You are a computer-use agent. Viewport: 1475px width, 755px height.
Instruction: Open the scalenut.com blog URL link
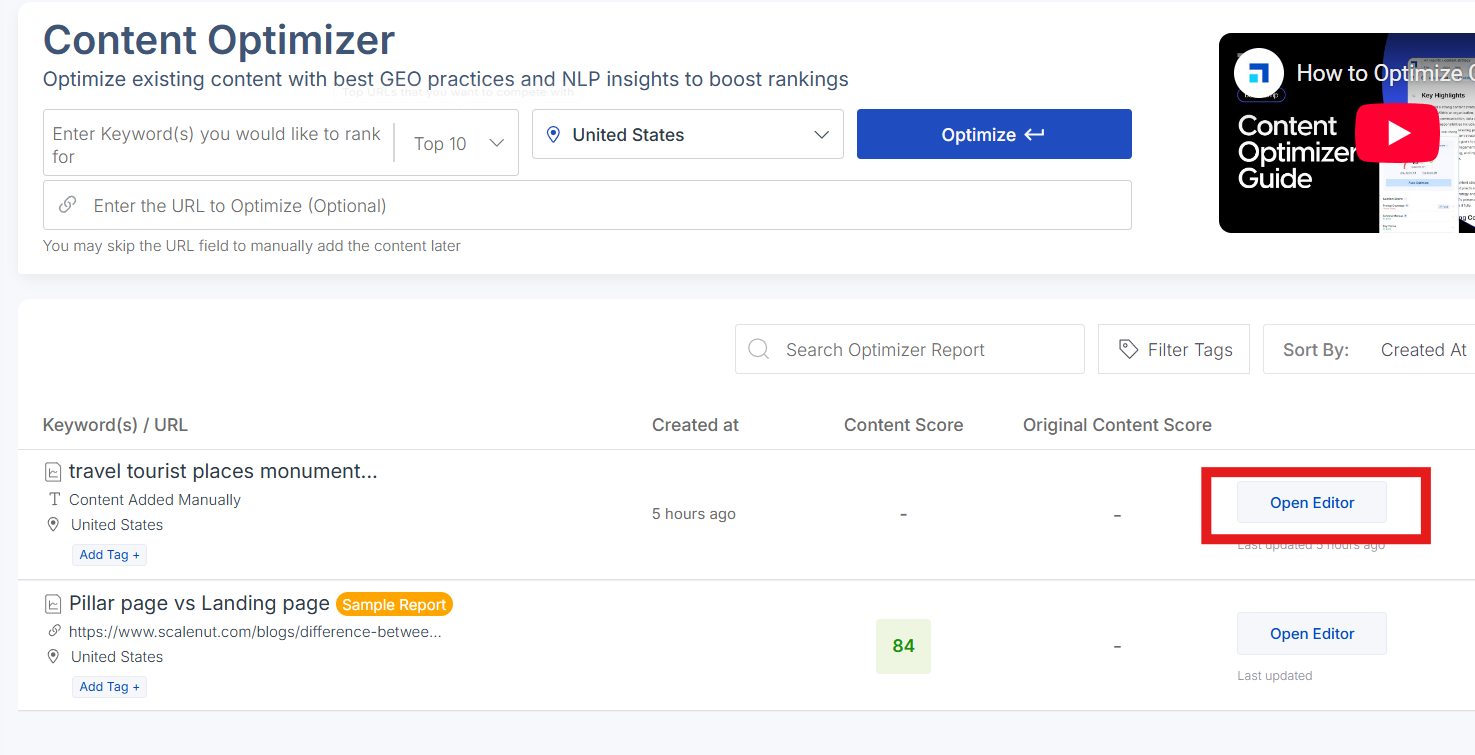255,631
